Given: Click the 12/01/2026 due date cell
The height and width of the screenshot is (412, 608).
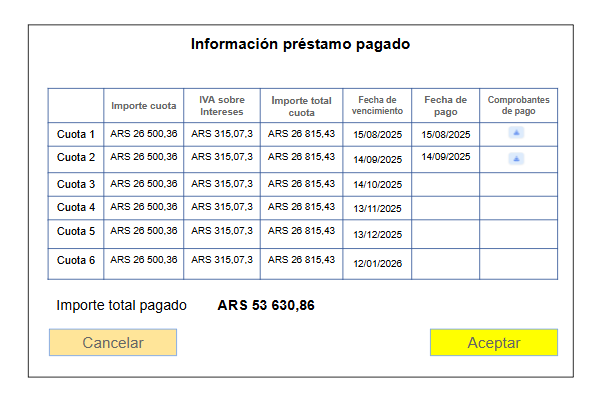Looking at the screenshot, I should pyautogui.click(x=377, y=262).
